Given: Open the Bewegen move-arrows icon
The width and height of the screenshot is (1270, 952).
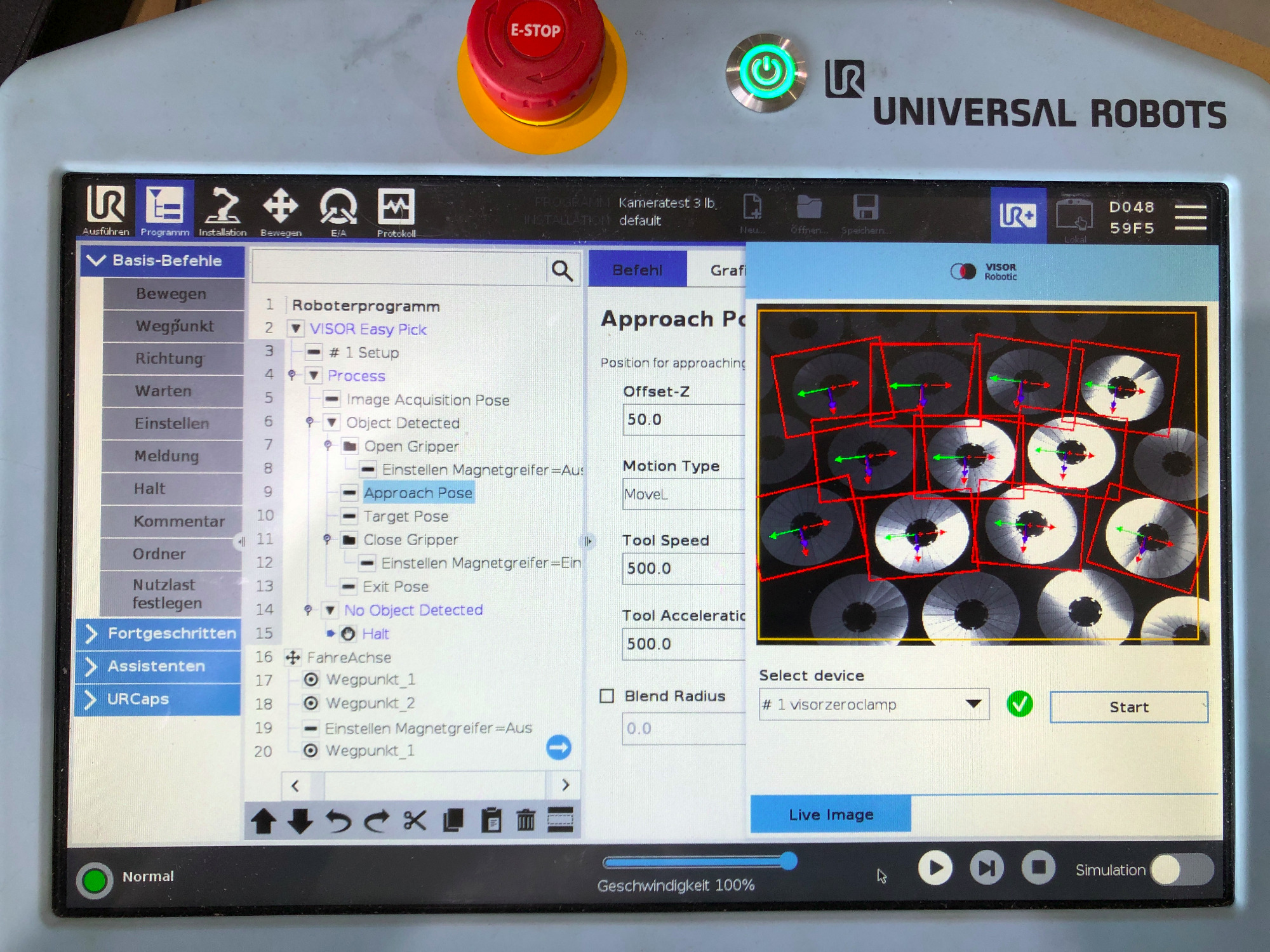Looking at the screenshot, I should tap(281, 211).
